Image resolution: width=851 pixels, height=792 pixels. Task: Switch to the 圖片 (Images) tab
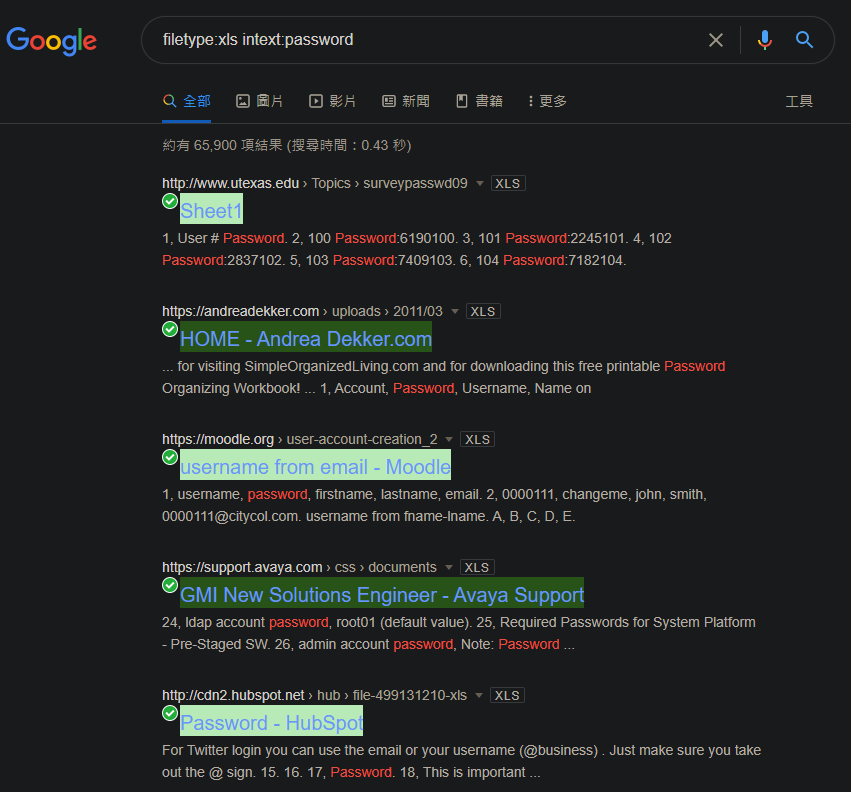tap(259, 102)
